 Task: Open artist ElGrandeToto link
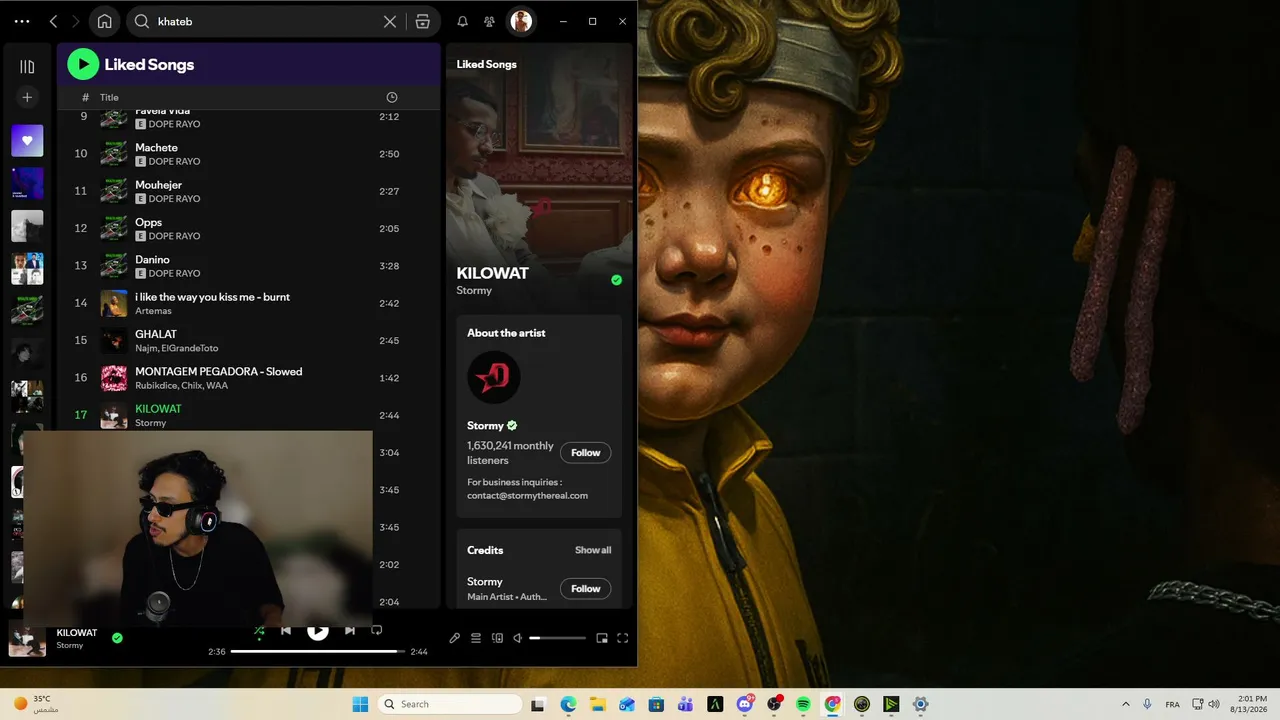pos(190,348)
